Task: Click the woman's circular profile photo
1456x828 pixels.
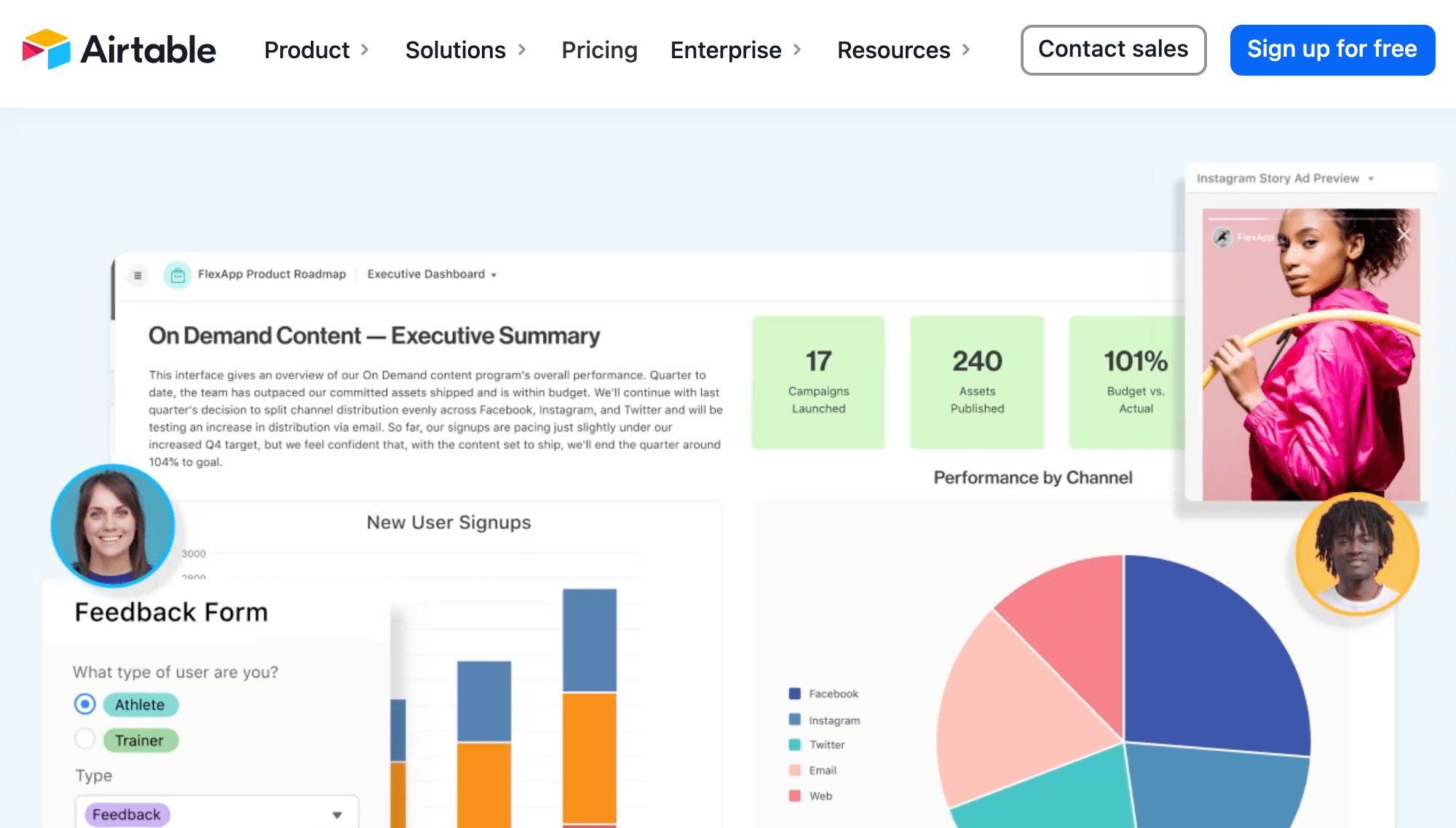Action: pos(113,525)
